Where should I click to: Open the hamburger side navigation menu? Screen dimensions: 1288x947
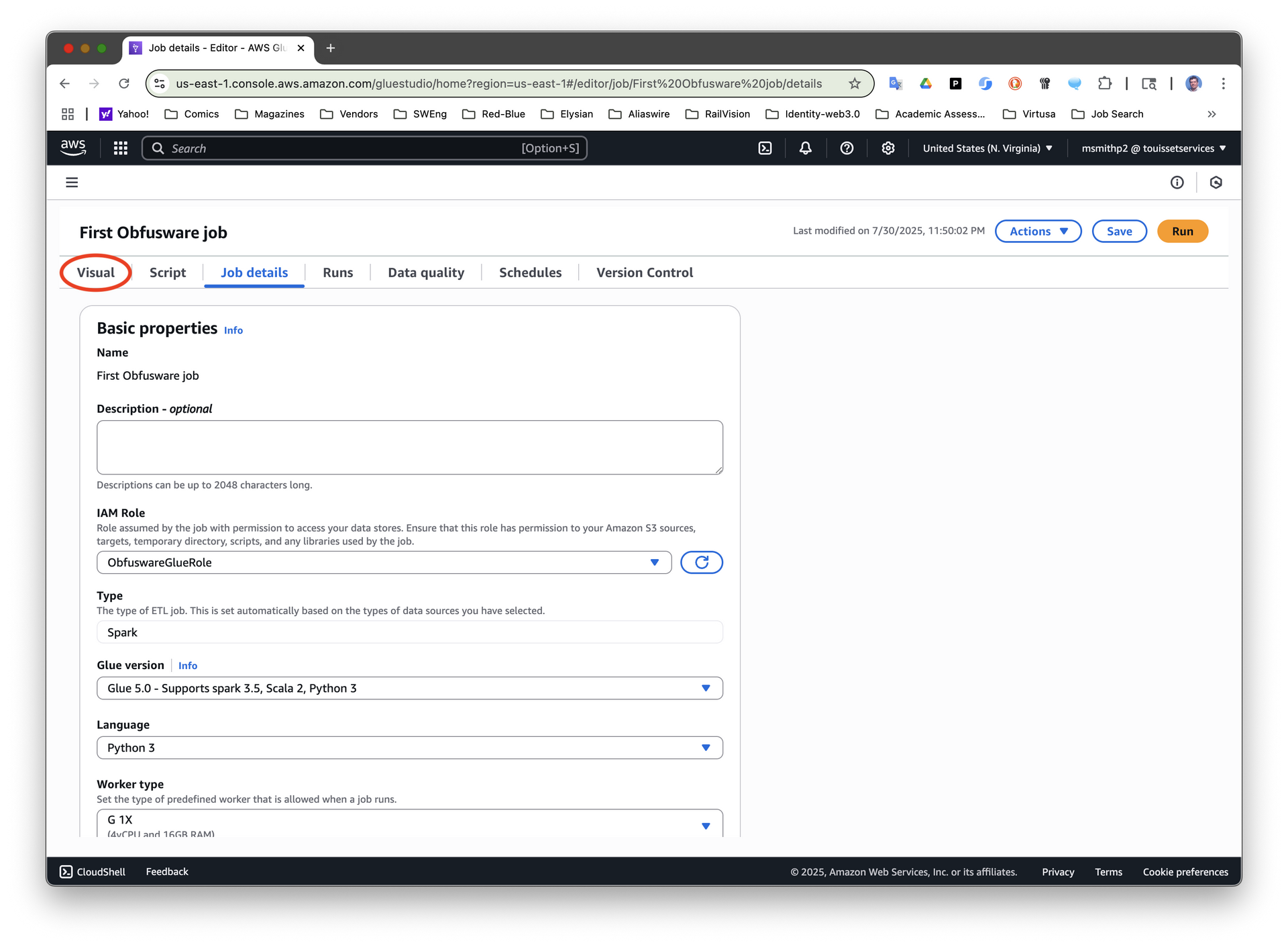pos(72,183)
